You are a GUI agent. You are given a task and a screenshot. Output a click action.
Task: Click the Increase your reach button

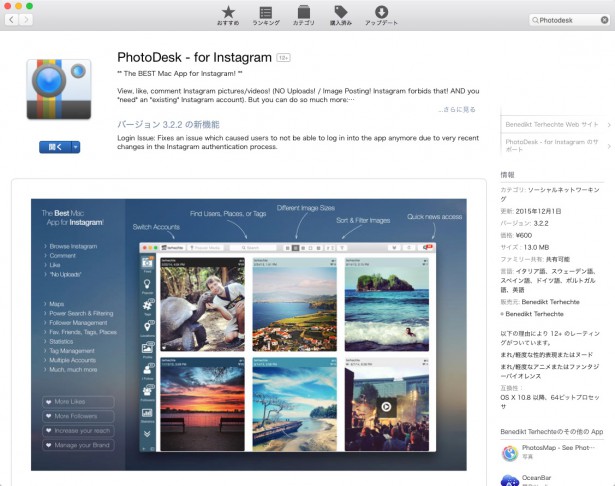click(x=78, y=431)
